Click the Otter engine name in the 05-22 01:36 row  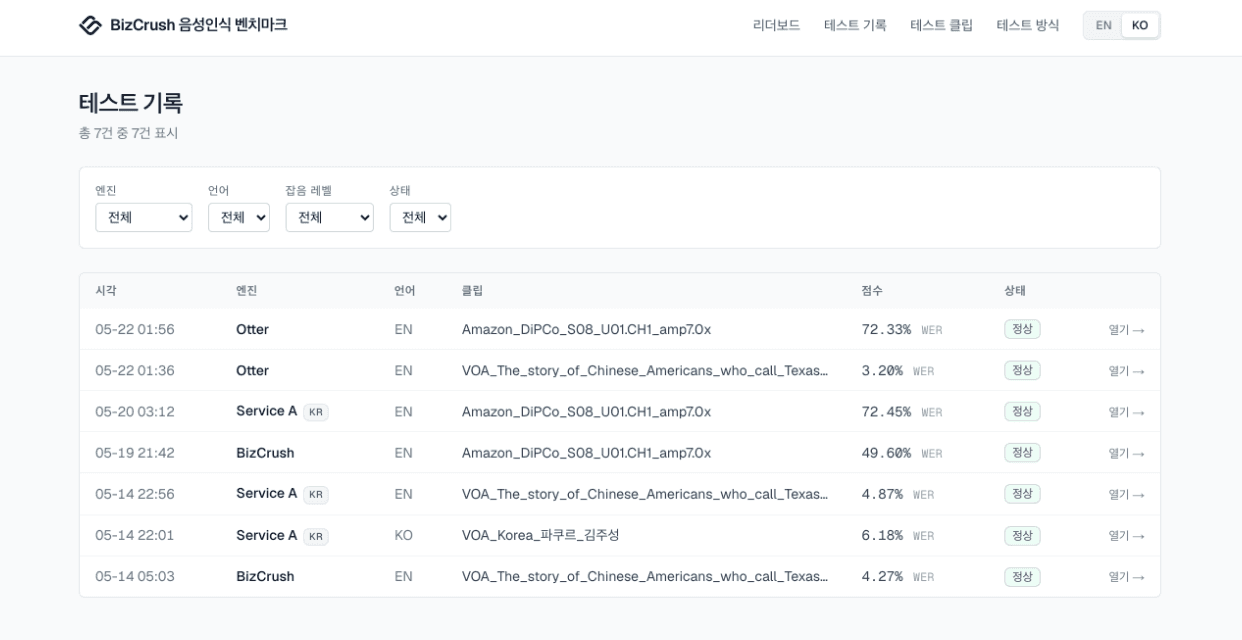[252, 371]
